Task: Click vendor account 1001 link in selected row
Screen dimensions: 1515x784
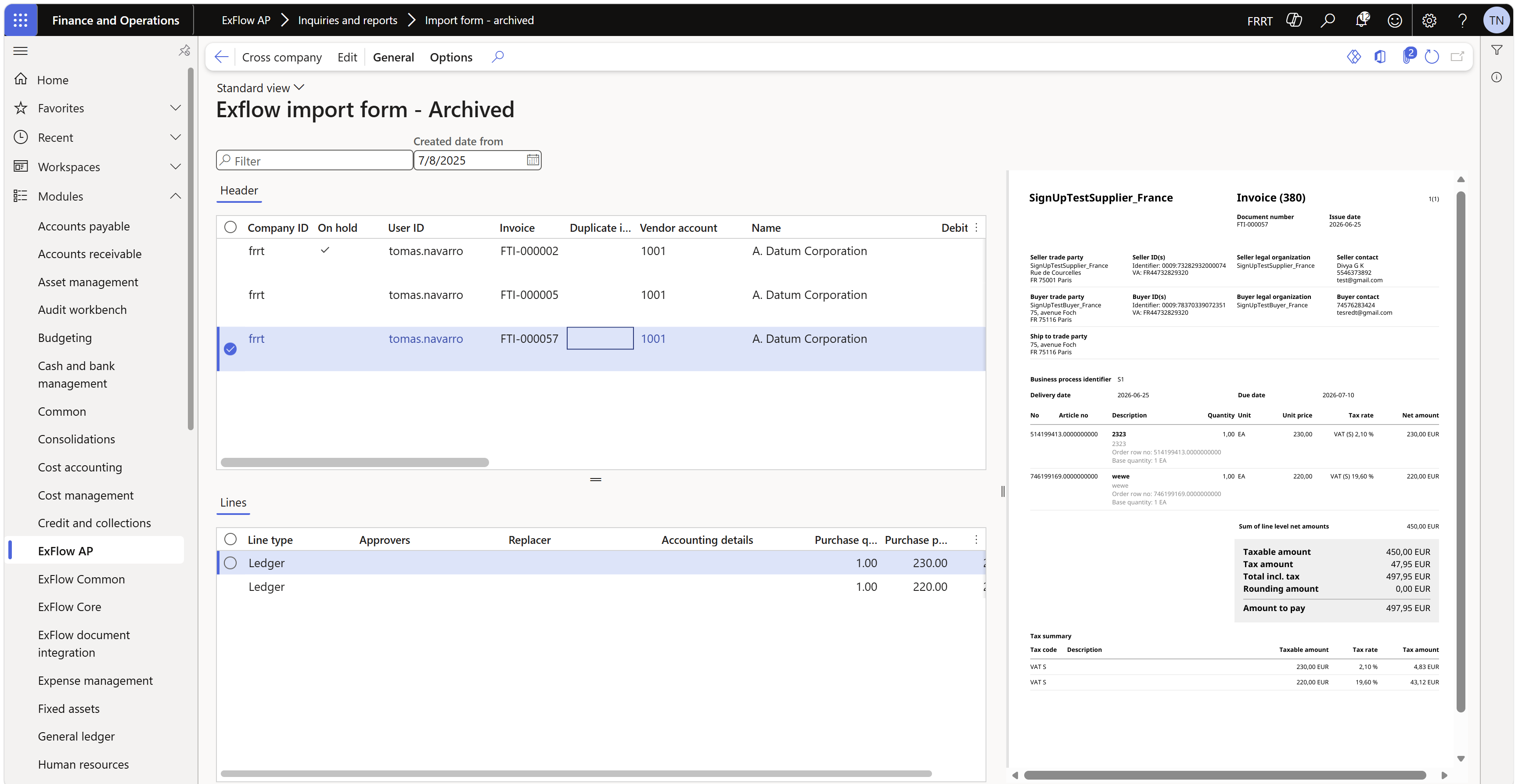Action: click(x=653, y=339)
